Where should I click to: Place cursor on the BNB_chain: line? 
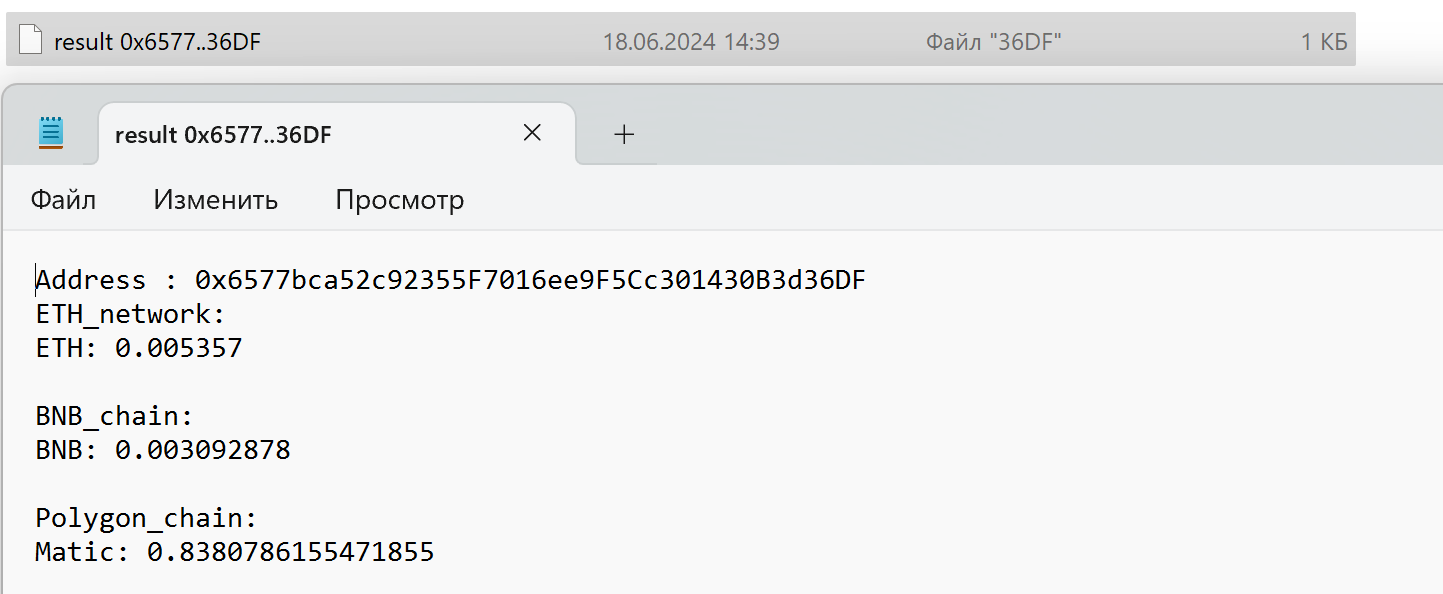point(114,417)
